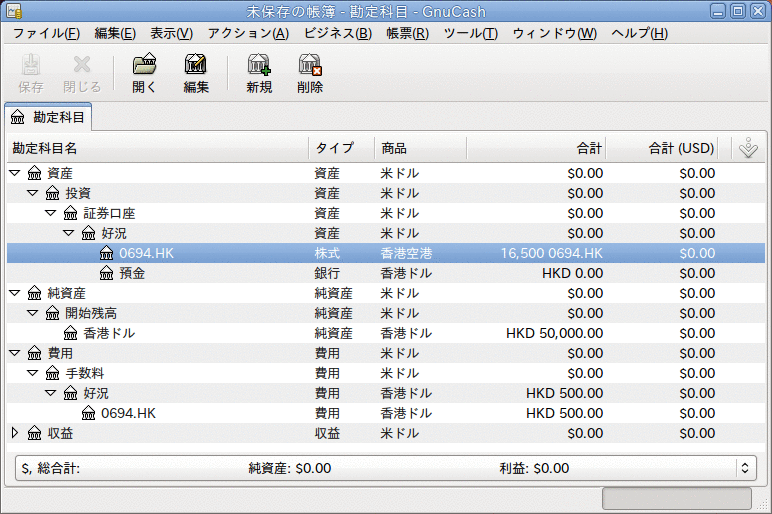This screenshot has height=514, width=772.
Task: Collapse the 証券口座 account branch
Action: point(51,213)
